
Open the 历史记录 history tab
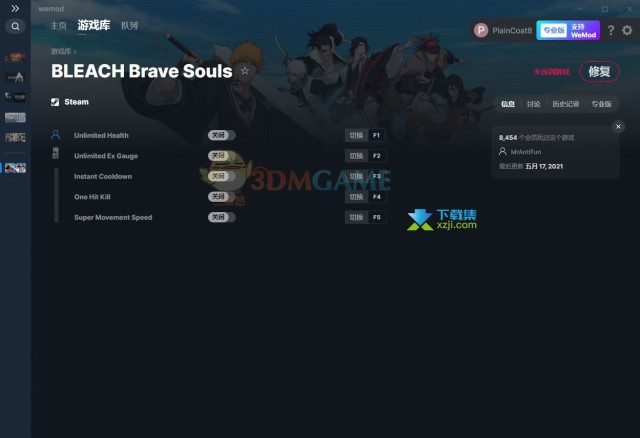(566, 104)
